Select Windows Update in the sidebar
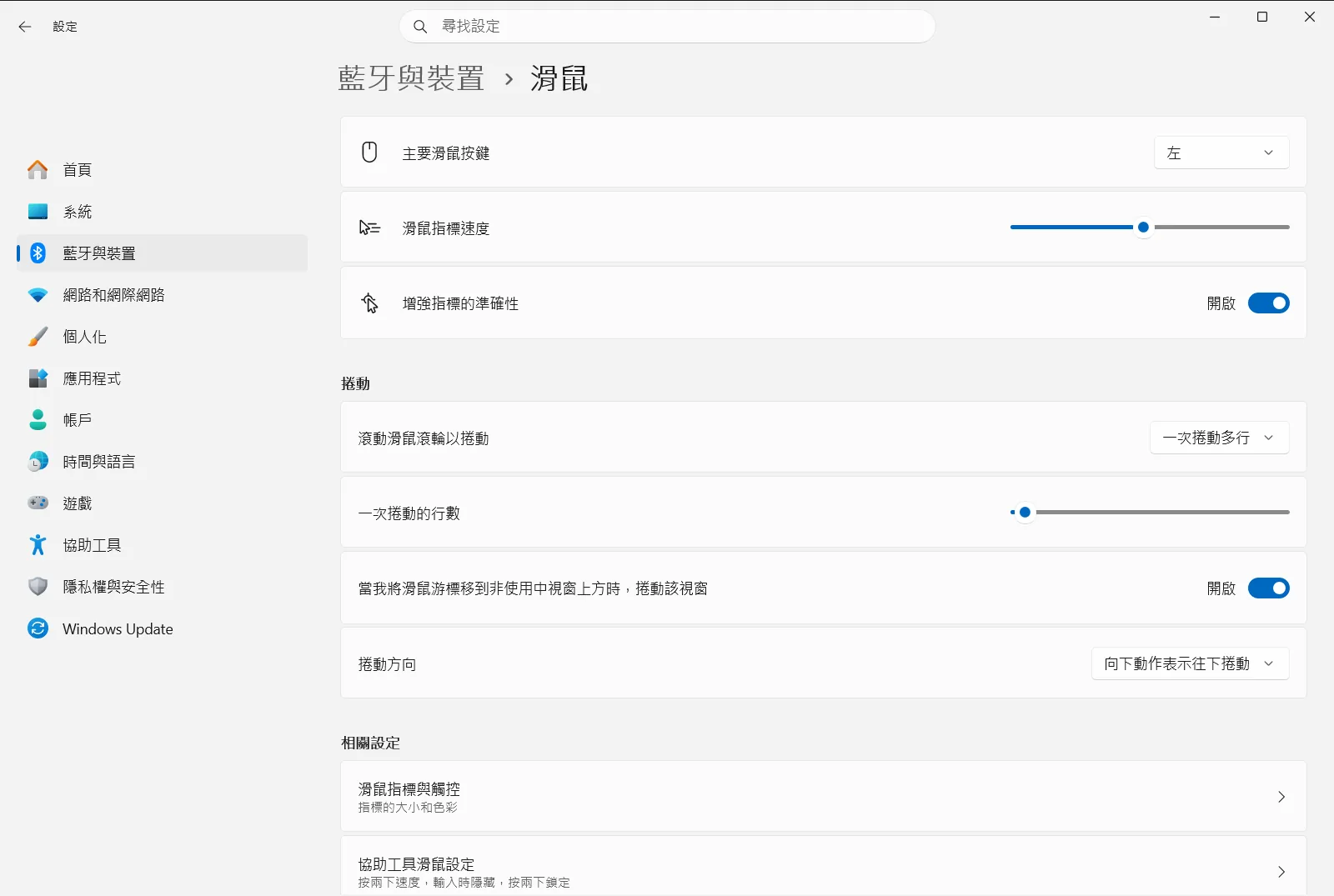1334x896 pixels. tap(162, 628)
